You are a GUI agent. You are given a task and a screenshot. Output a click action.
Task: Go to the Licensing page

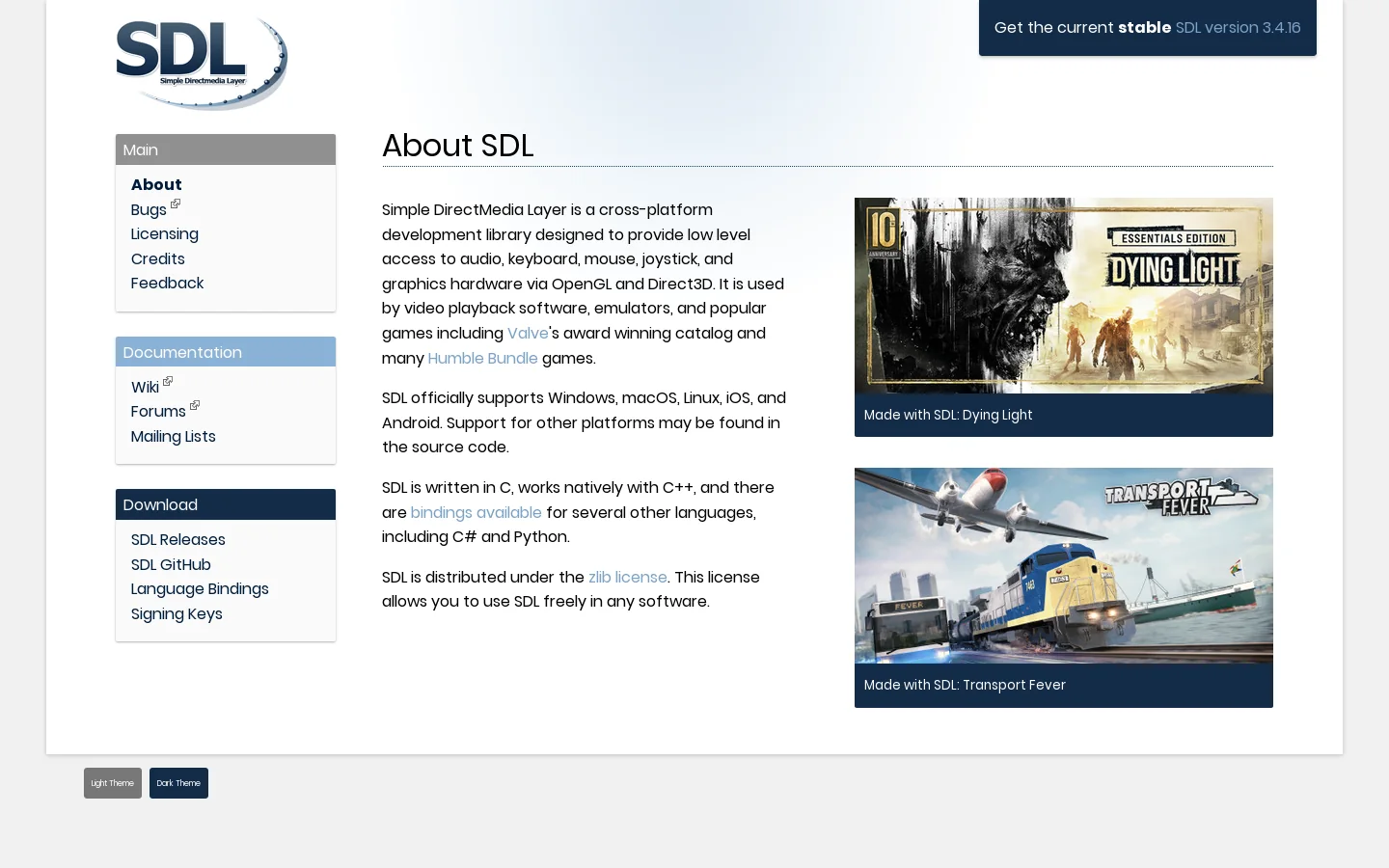[165, 233]
